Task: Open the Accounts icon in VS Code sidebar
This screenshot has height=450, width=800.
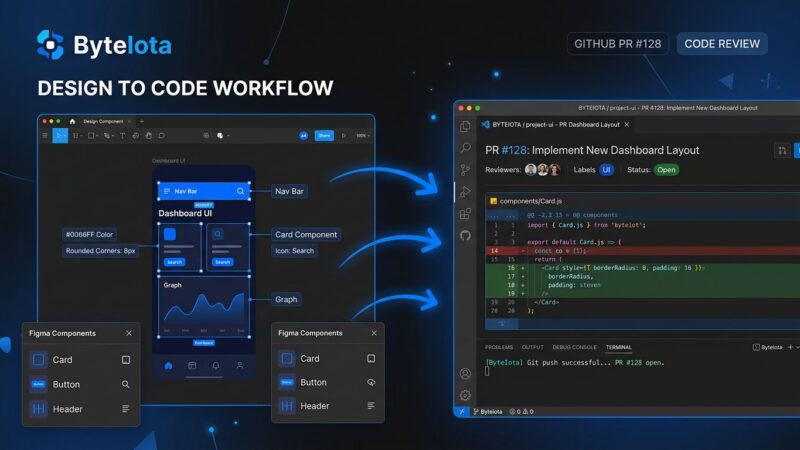Action: click(465, 373)
